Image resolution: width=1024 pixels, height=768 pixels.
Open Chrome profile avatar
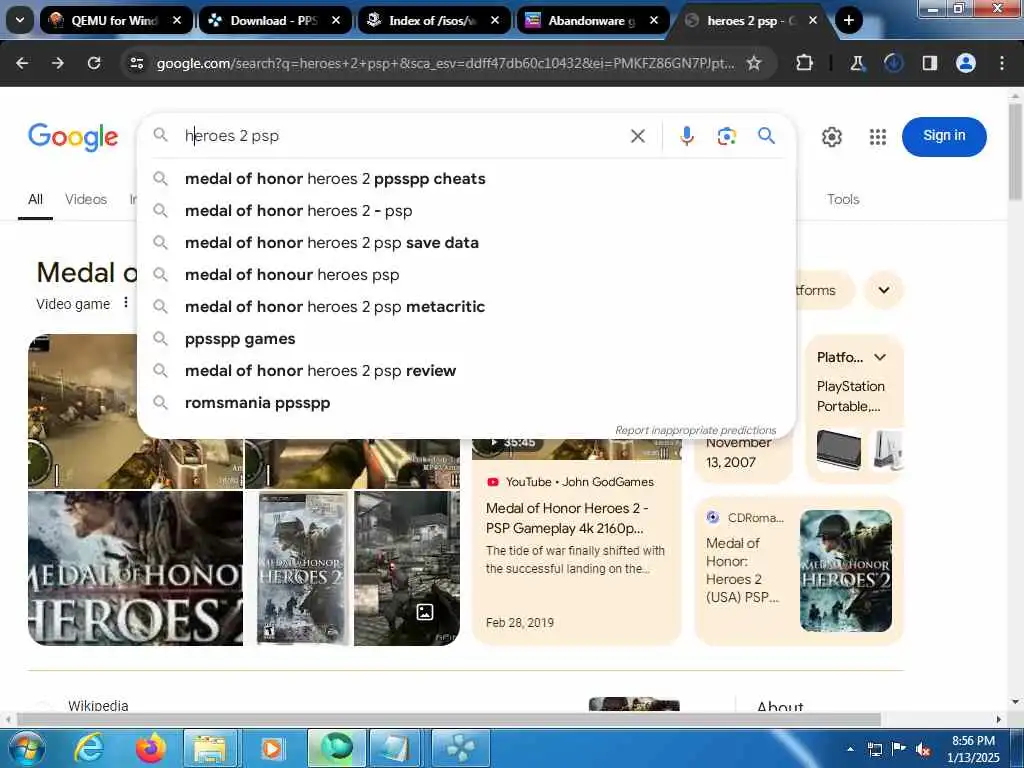965,63
